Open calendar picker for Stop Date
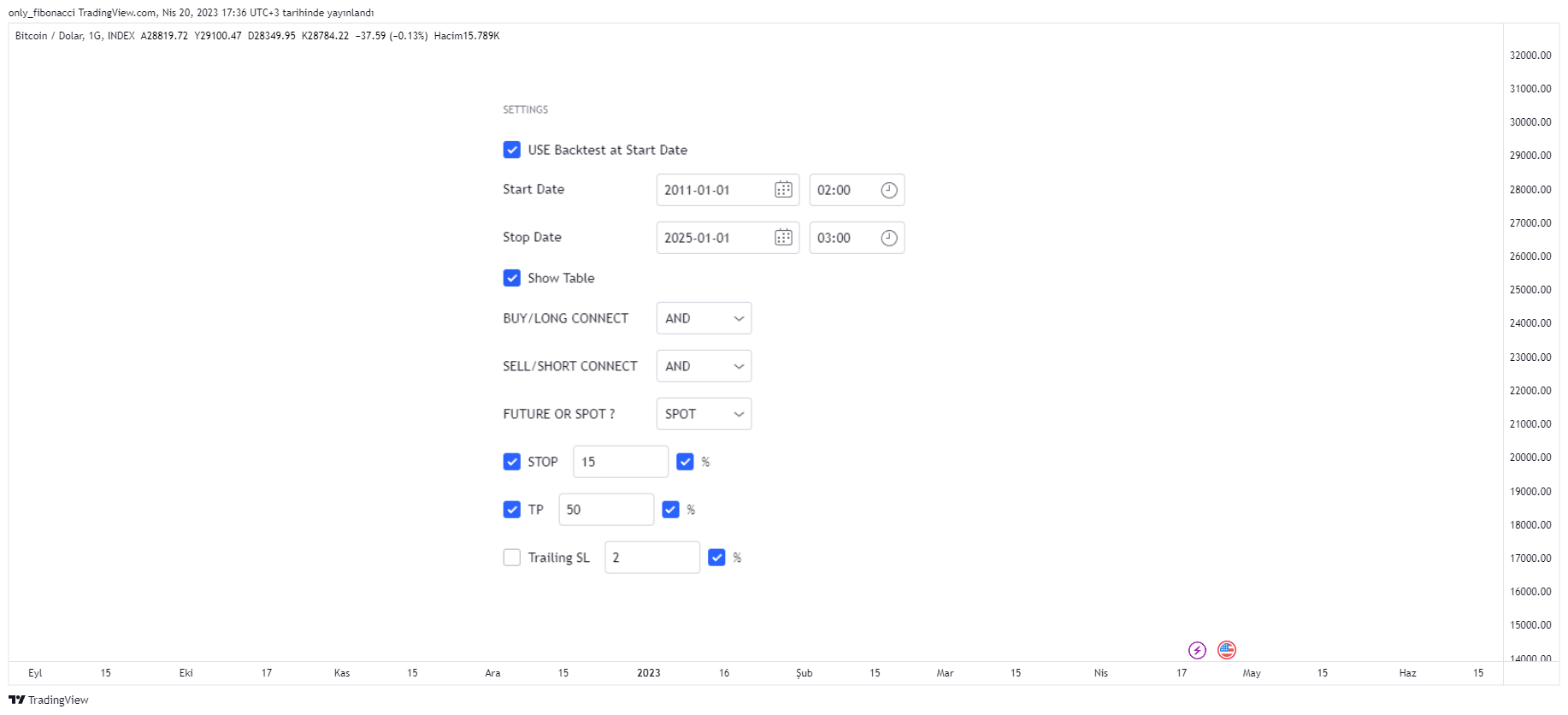Image resolution: width=1568 pixels, height=715 pixels. 783,238
